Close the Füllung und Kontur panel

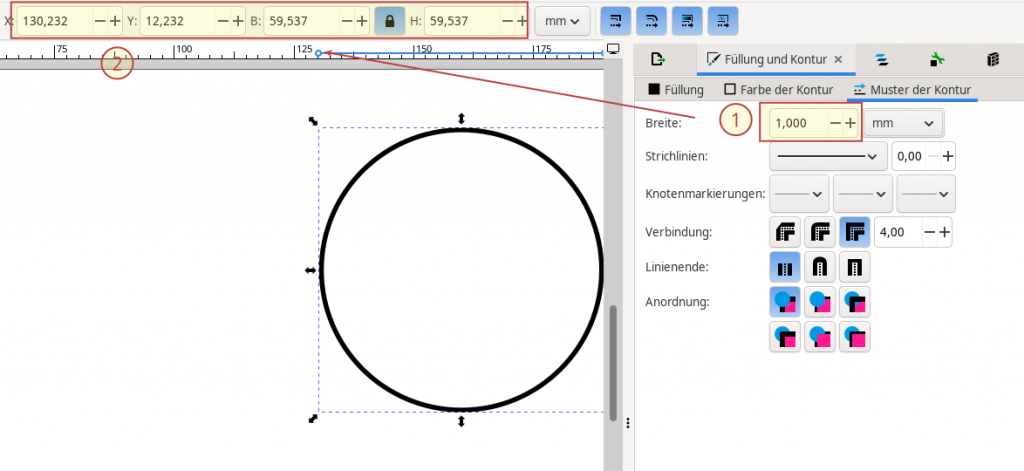[x=838, y=60]
